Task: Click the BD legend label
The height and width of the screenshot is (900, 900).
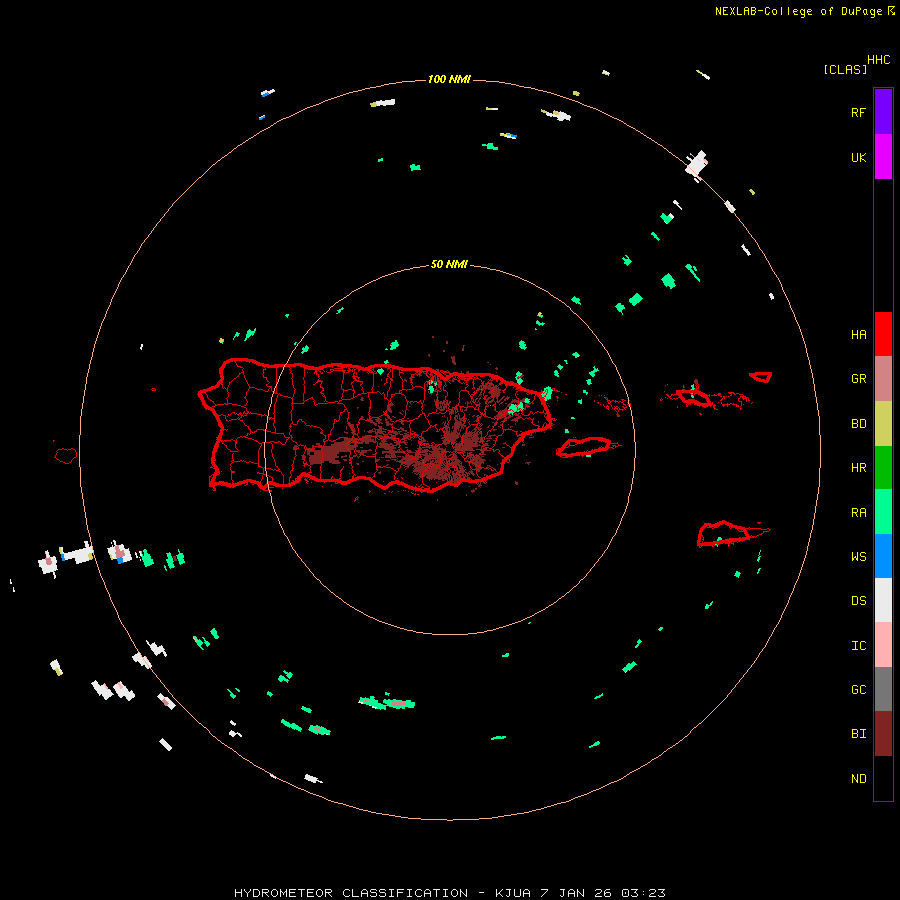Action: [x=858, y=424]
